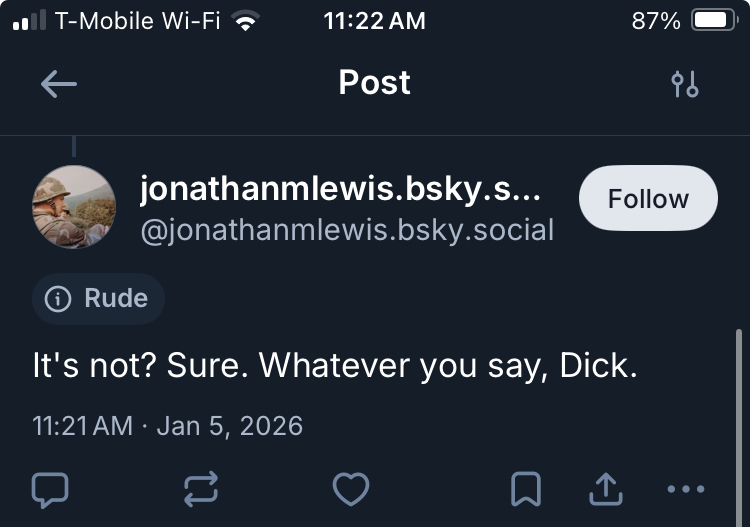750x527 pixels.
Task: Select the post text "Whatever you say, Dick."
Action: pyautogui.click(x=448, y=365)
